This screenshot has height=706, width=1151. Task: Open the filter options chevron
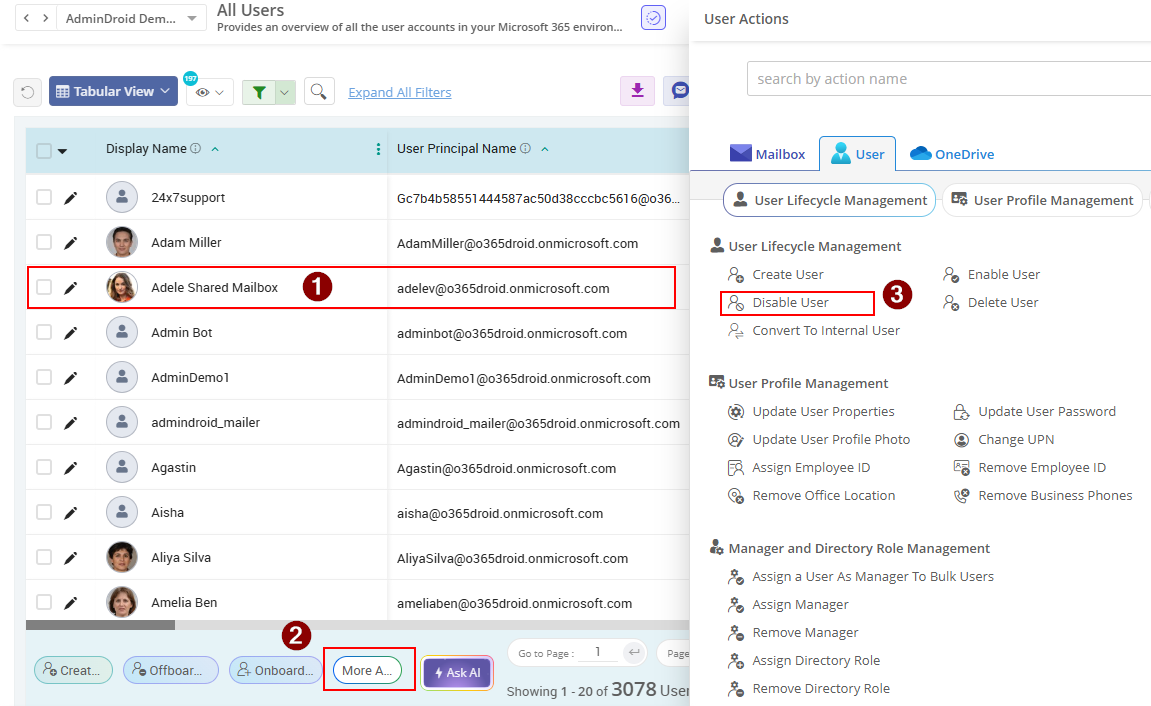click(283, 91)
